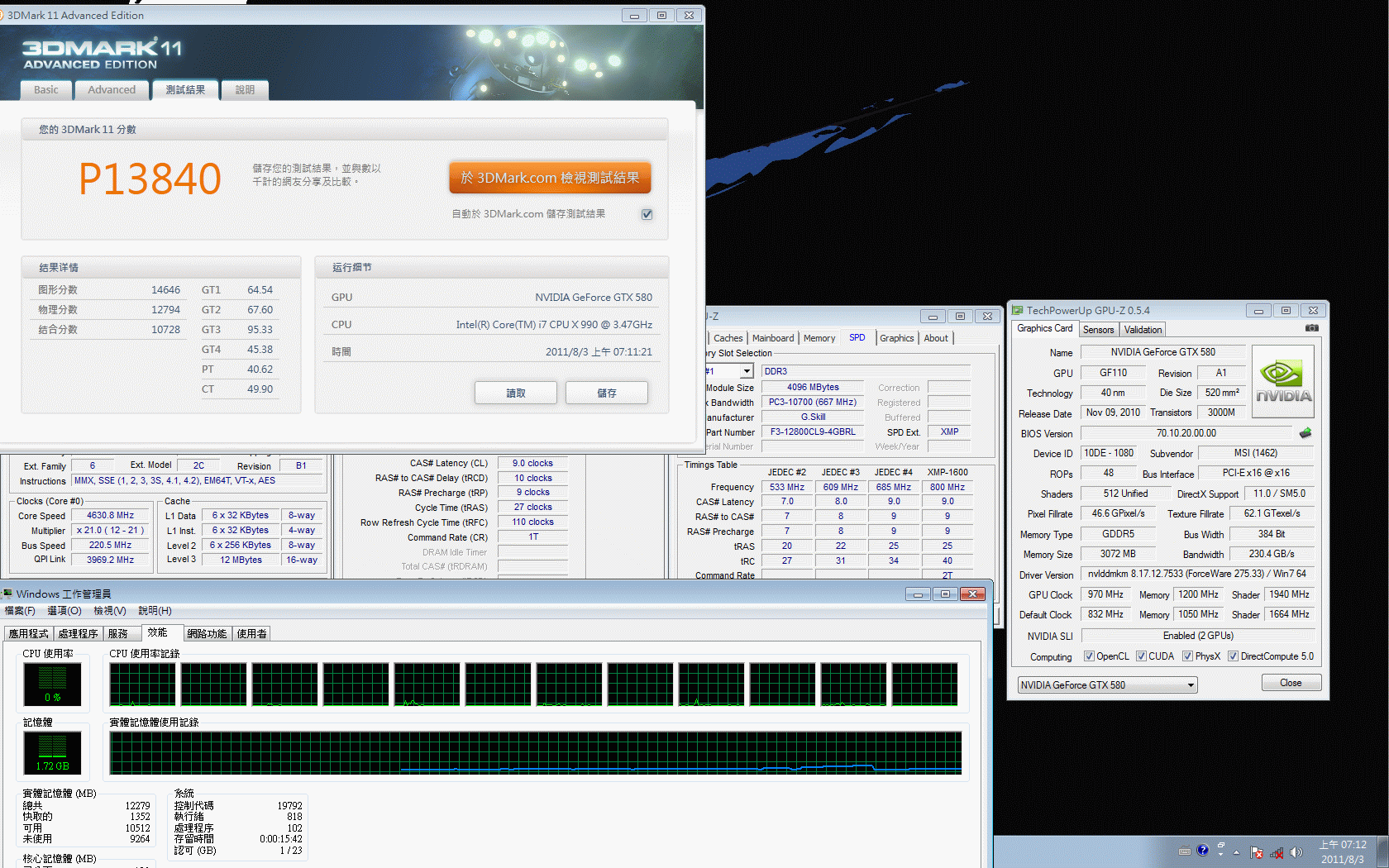Open the 選項(O) menu in Task Manager

[x=64, y=611]
